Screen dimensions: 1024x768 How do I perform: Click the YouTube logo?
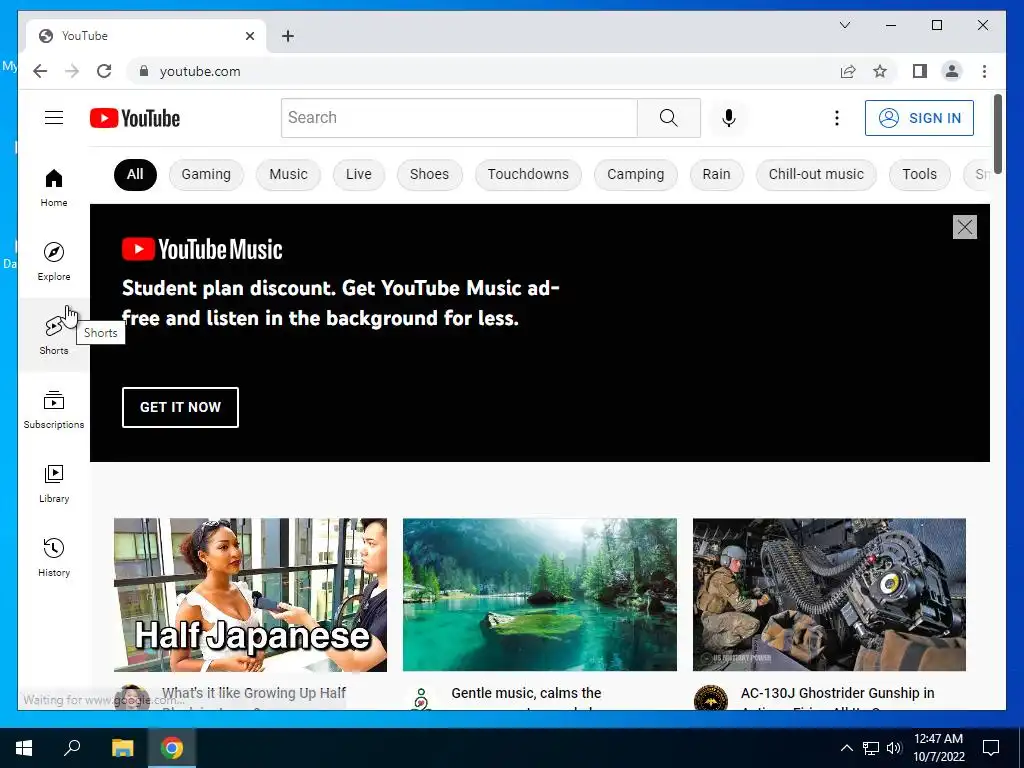point(135,118)
